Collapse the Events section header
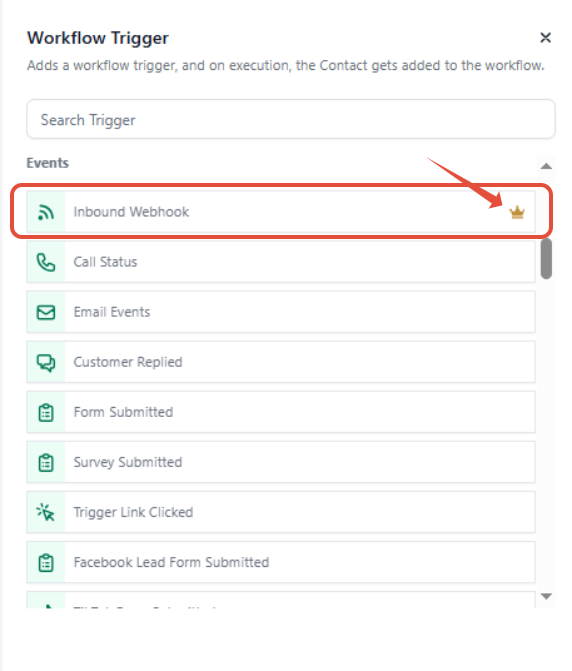This screenshot has width=572, height=671. tap(47, 163)
